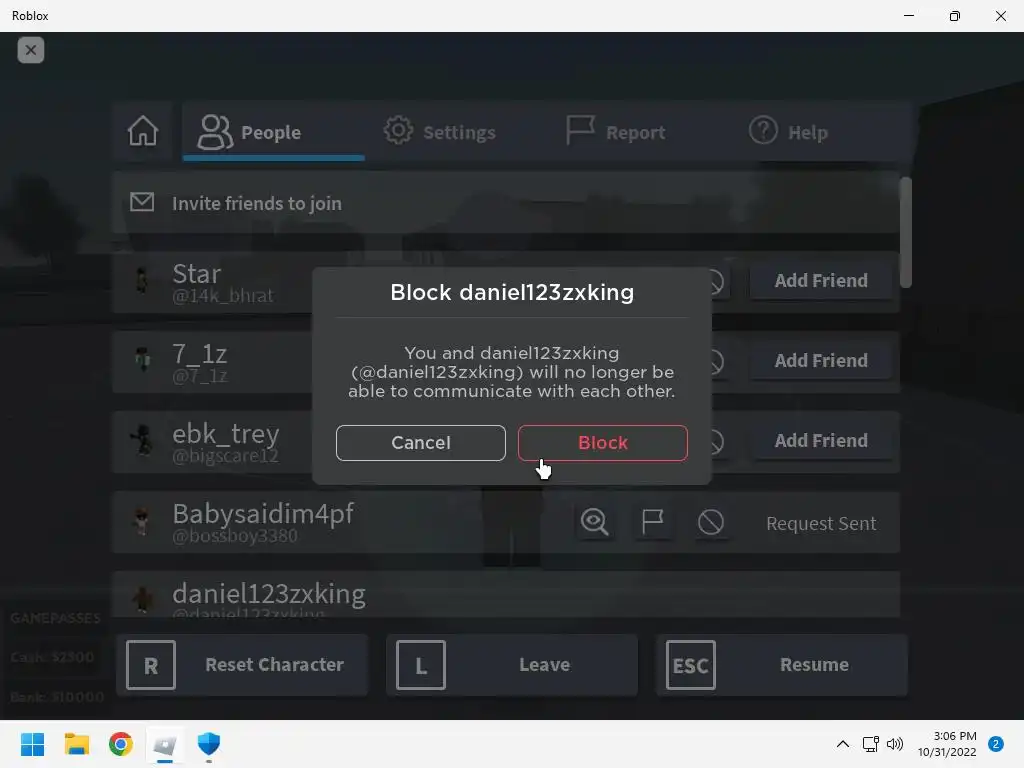Click the L key icon
Viewport: 1024px width, 768px height.
coord(421,665)
